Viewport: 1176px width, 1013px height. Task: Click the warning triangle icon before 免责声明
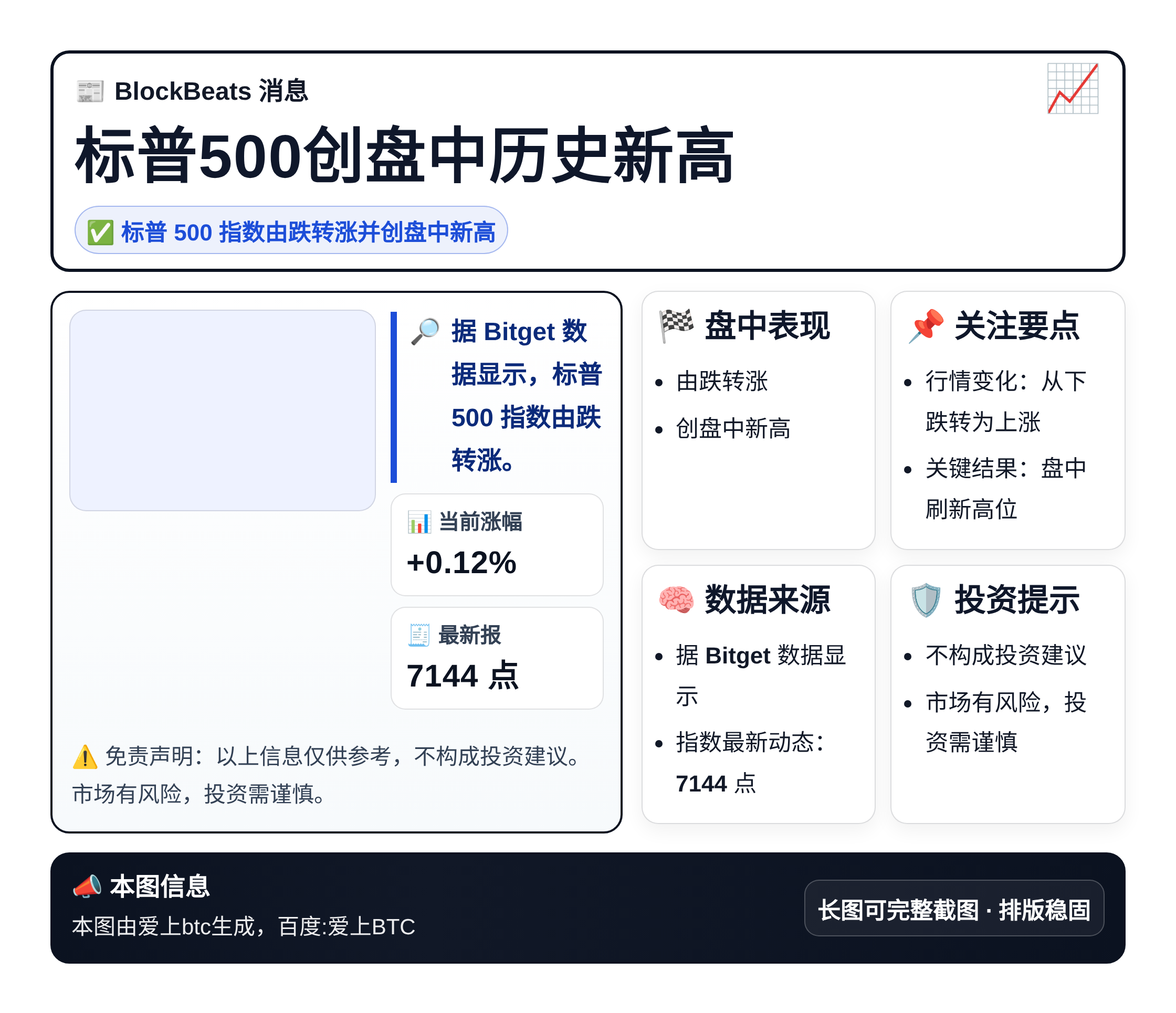click(x=85, y=756)
